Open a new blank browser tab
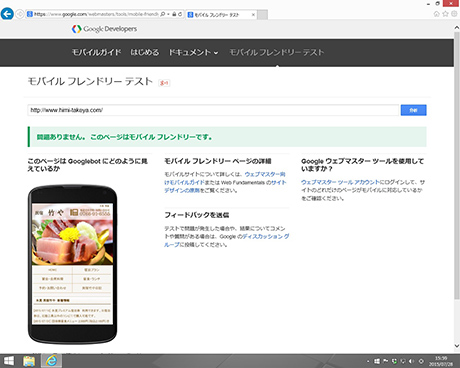The image size is (460, 368). [x=262, y=15]
